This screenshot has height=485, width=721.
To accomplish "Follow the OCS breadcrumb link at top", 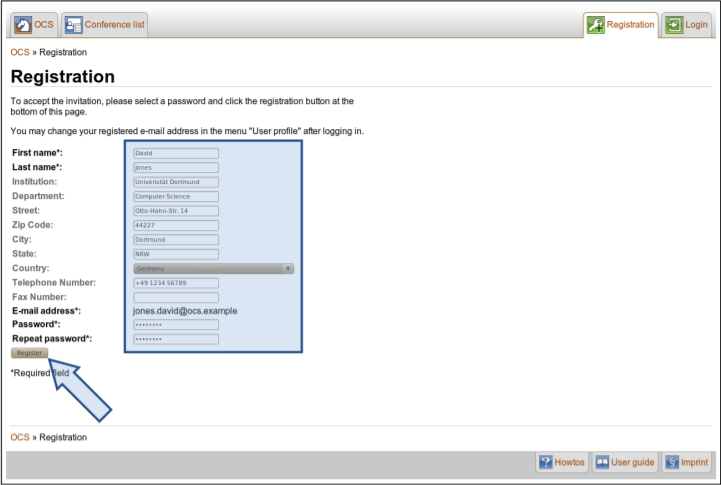I will click(20, 52).
